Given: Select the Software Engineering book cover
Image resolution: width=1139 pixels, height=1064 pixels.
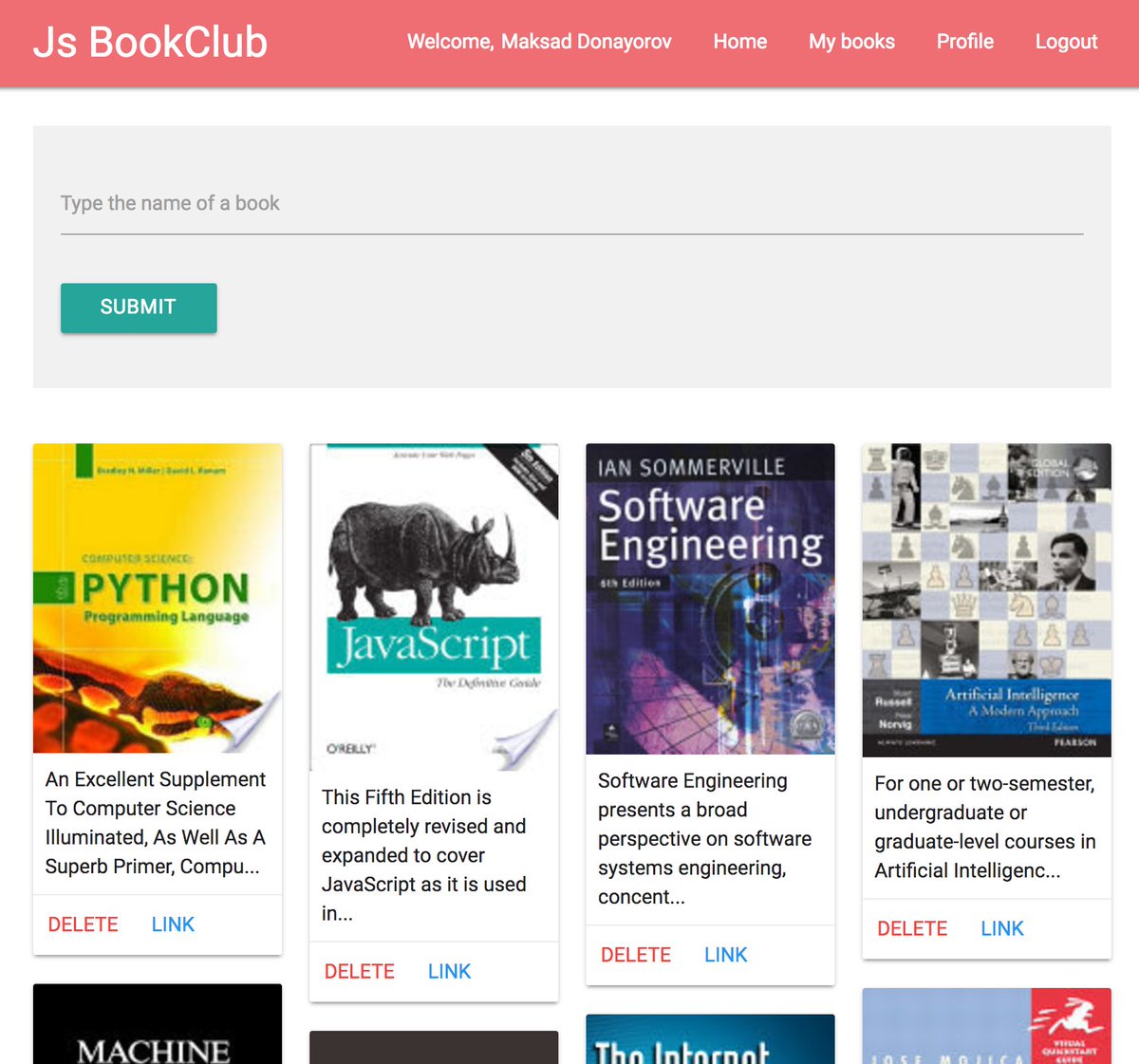Looking at the screenshot, I should point(710,599).
